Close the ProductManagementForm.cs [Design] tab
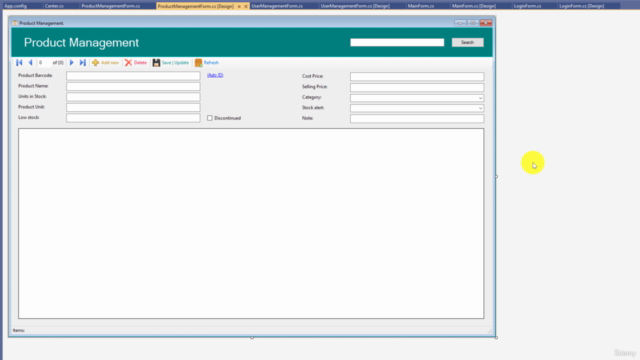Image resolution: width=640 pixels, height=360 pixels. (x=246, y=6)
